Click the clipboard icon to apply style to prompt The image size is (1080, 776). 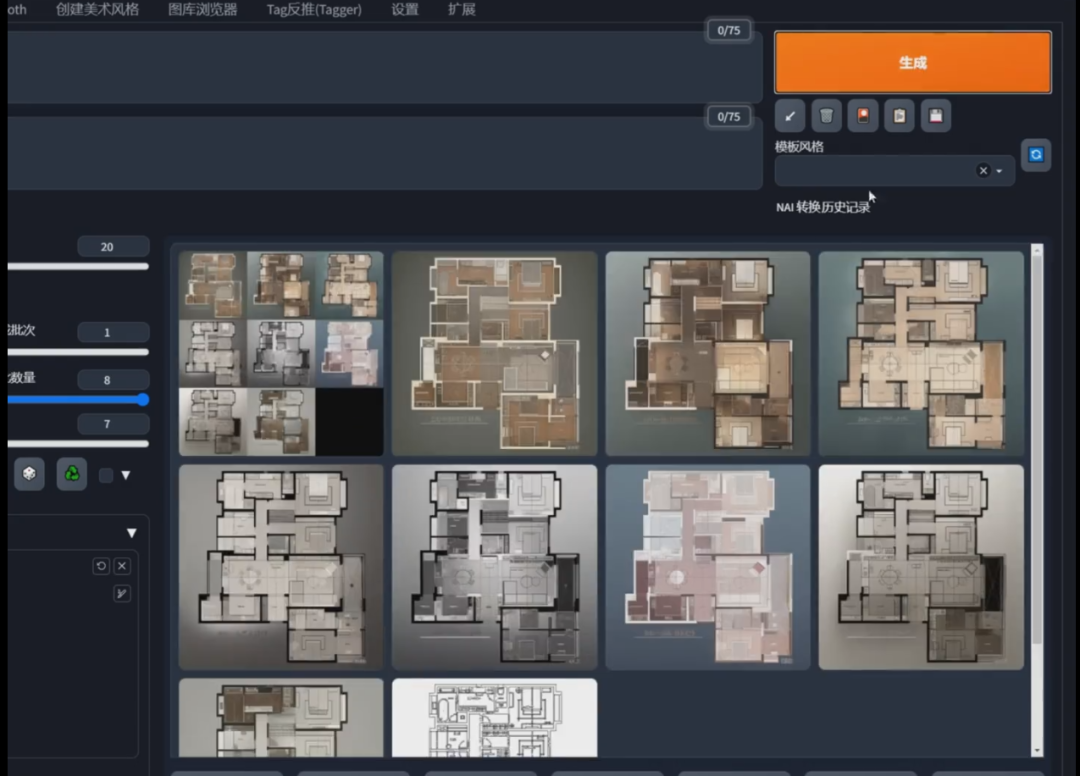pos(899,116)
